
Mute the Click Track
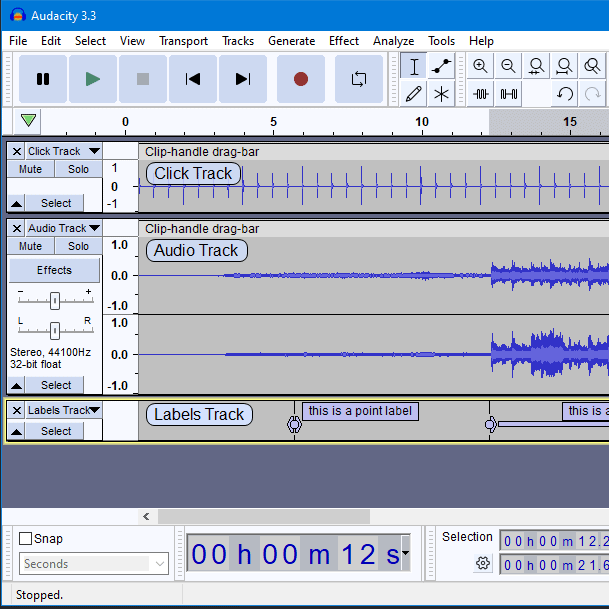pyautogui.click(x=31, y=169)
